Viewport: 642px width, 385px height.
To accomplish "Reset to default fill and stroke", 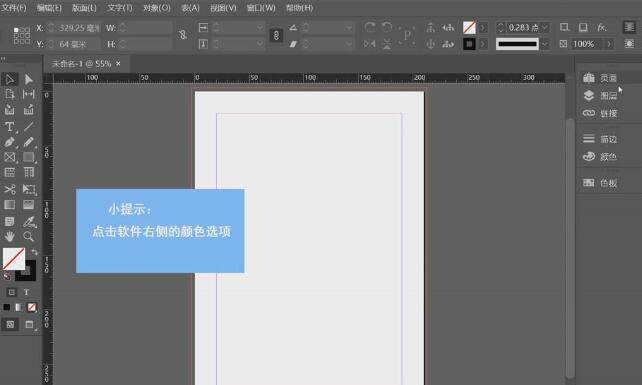I will point(7,277).
